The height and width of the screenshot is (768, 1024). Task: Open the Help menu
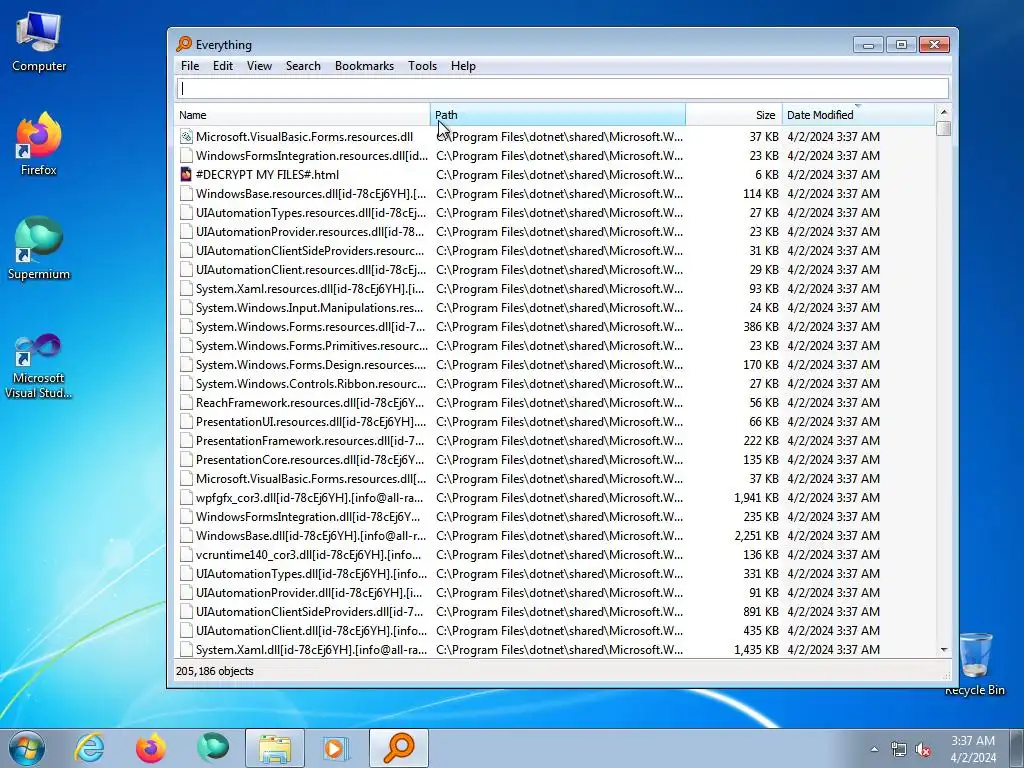point(463,66)
